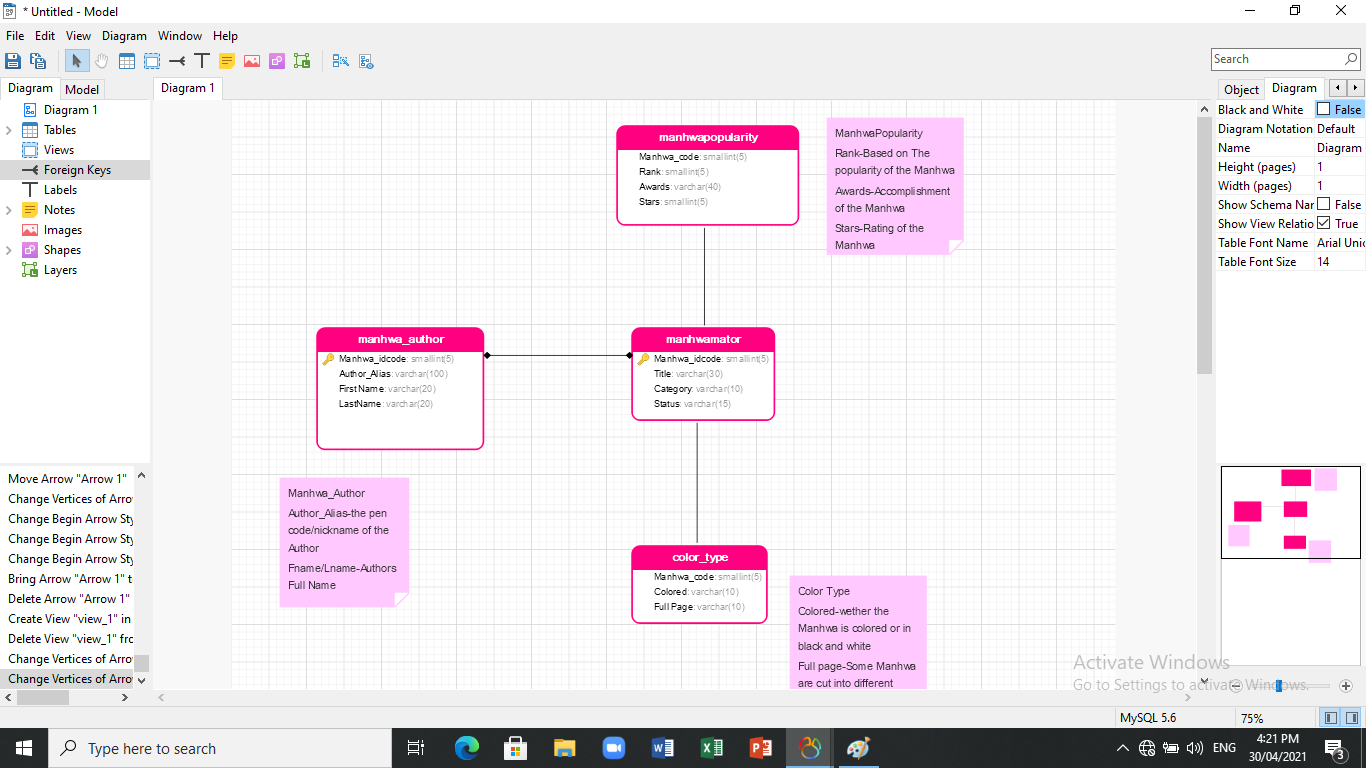
Task: Open the Diagram menu
Action: coord(124,36)
